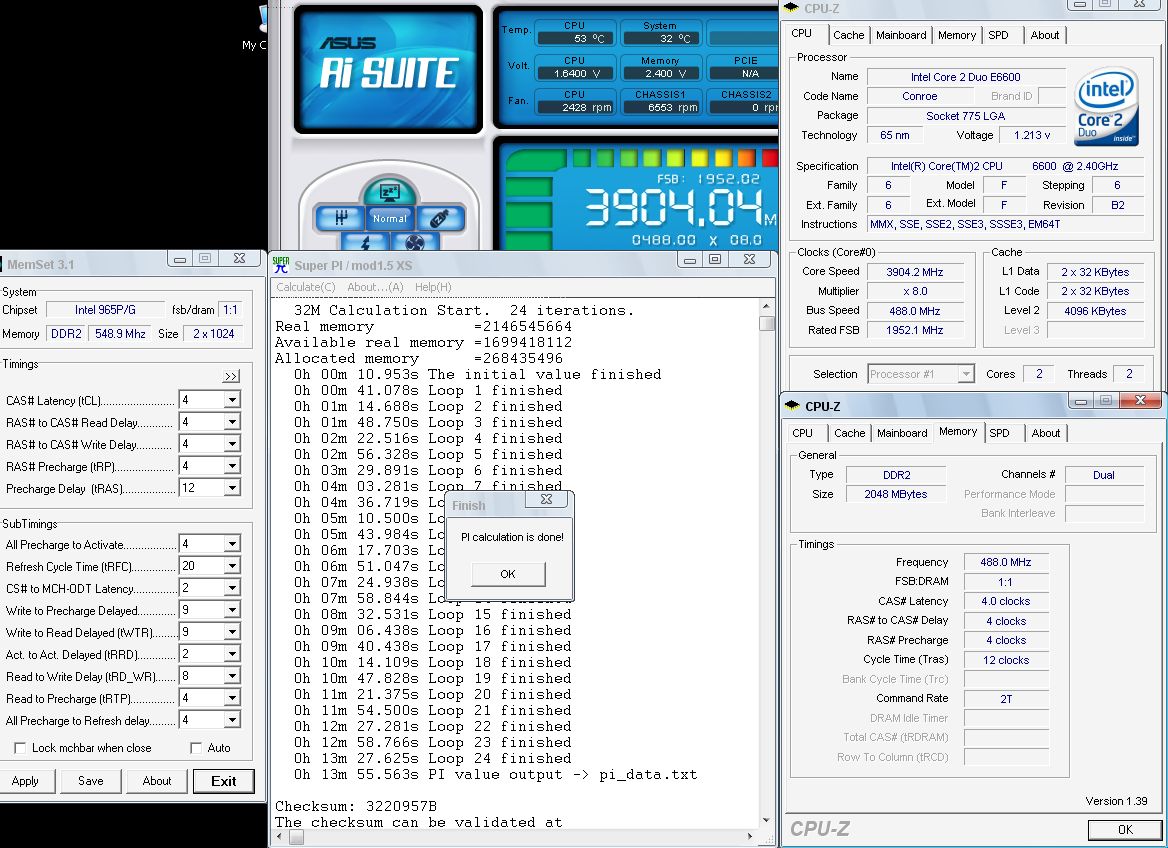Click the Super PI title bar icon
The image size is (1168, 848).
click(x=281, y=265)
